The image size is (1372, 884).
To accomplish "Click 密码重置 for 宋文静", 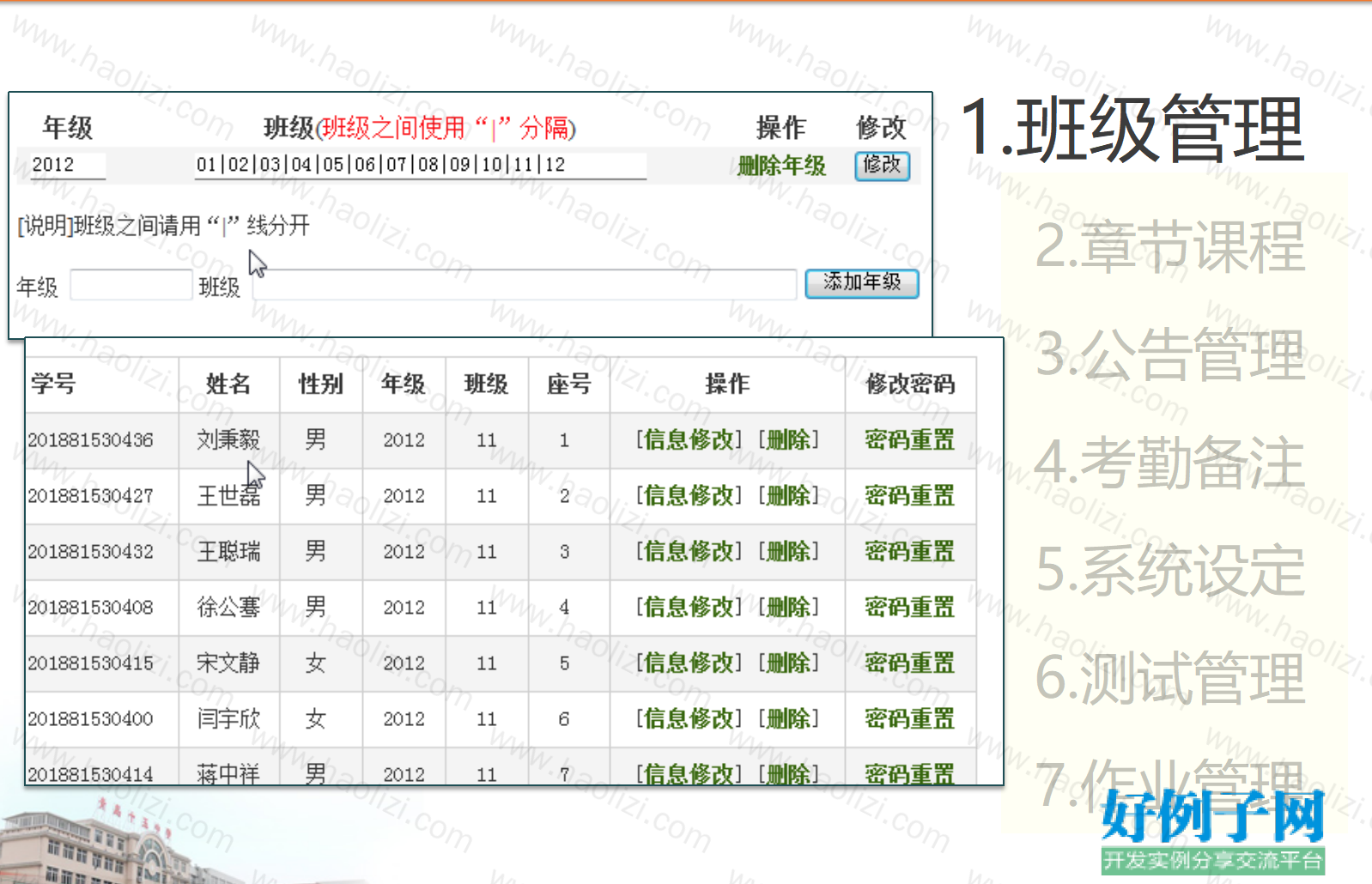I will pos(910,663).
